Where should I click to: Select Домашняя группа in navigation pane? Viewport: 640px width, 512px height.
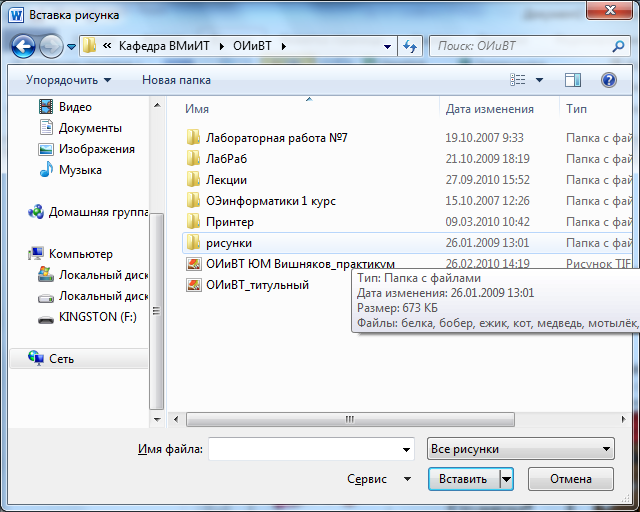[x=88, y=212]
